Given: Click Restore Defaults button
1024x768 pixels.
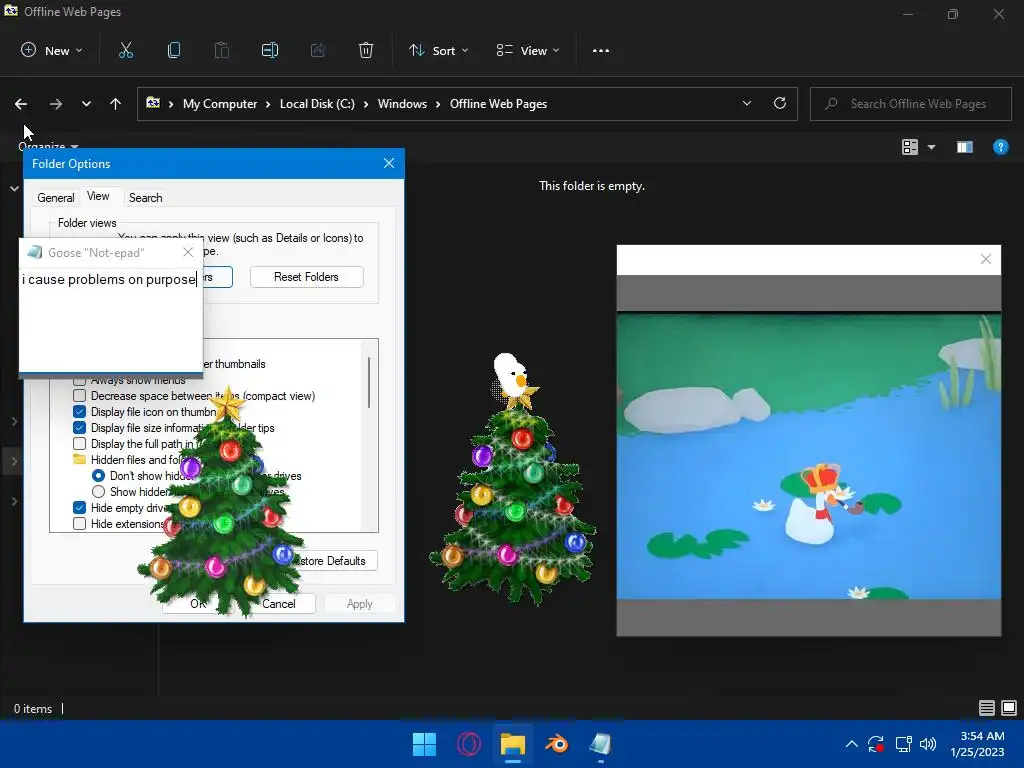Looking at the screenshot, I should tap(332, 561).
